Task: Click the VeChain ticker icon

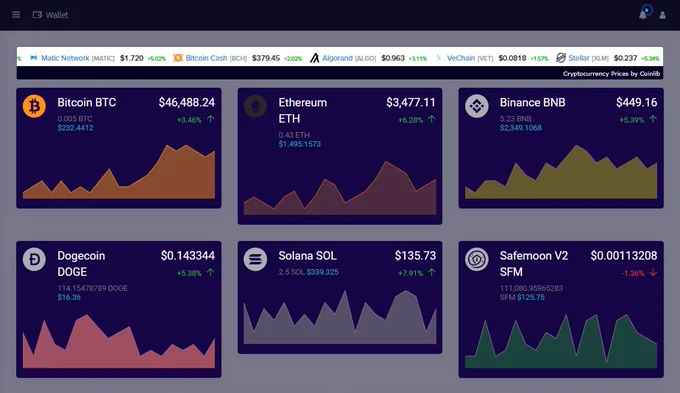Action: pyautogui.click(x=439, y=58)
